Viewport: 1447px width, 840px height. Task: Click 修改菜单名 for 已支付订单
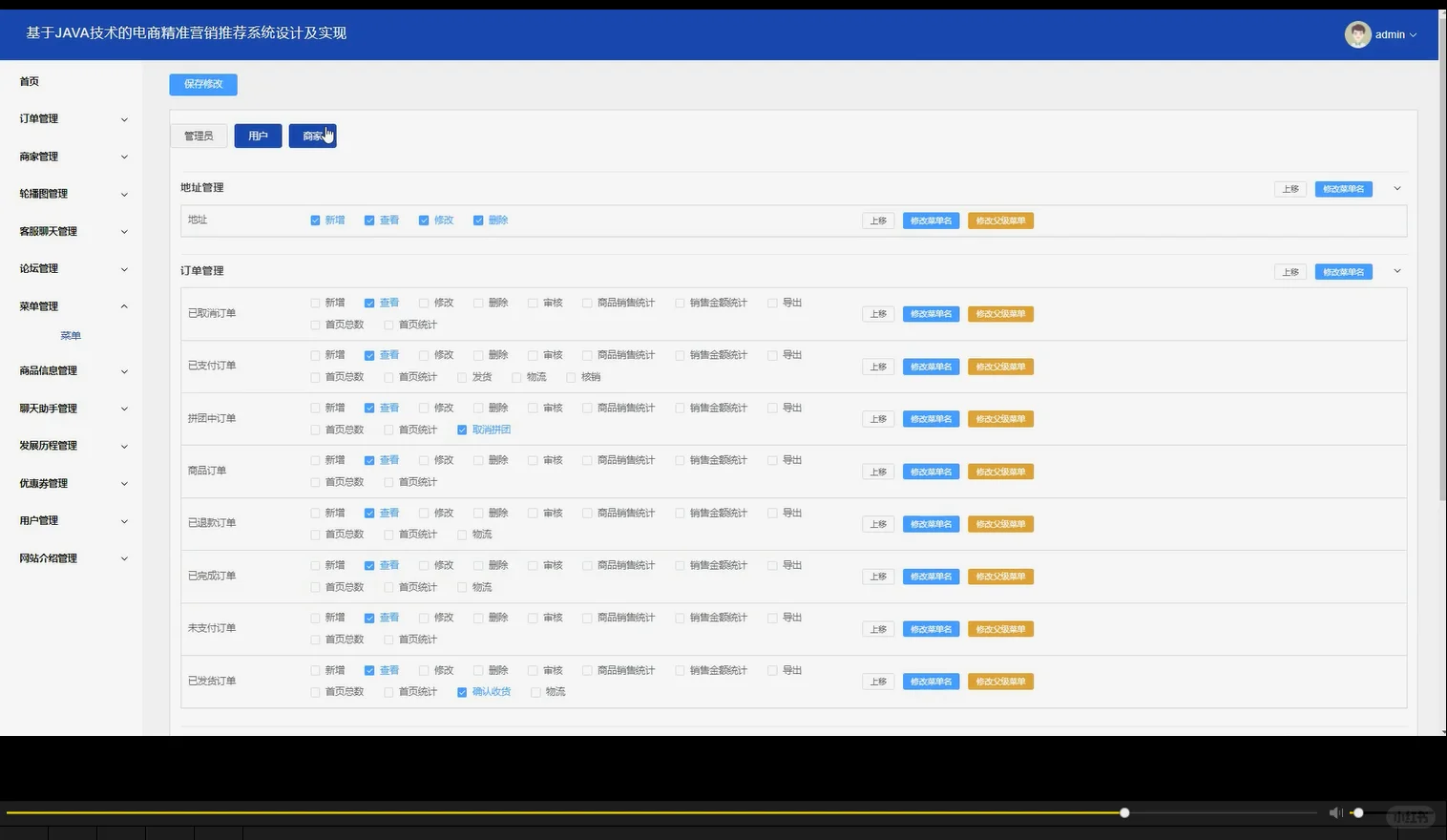pyautogui.click(x=931, y=367)
